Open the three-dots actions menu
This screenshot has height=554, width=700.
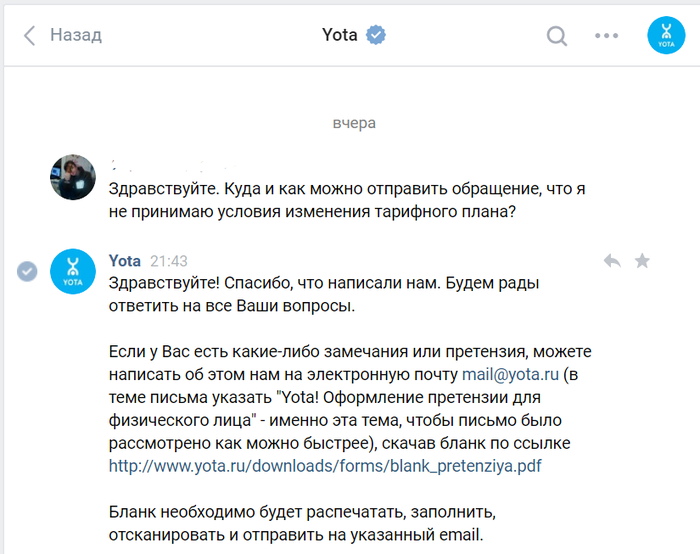[607, 36]
